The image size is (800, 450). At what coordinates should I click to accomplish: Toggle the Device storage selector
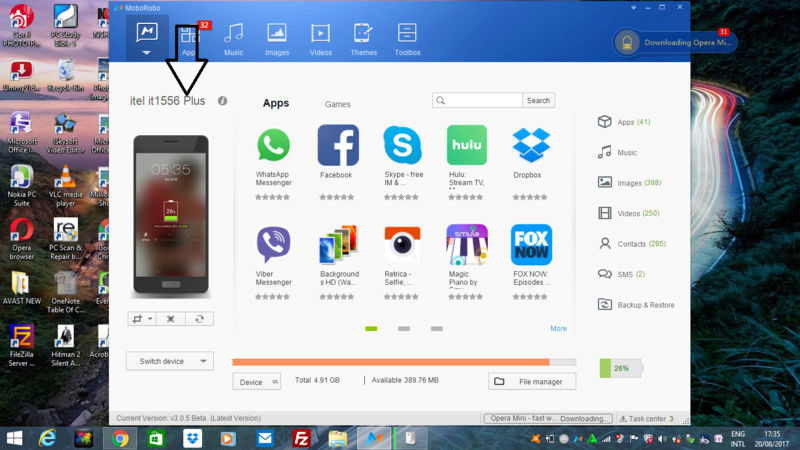(x=256, y=382)
